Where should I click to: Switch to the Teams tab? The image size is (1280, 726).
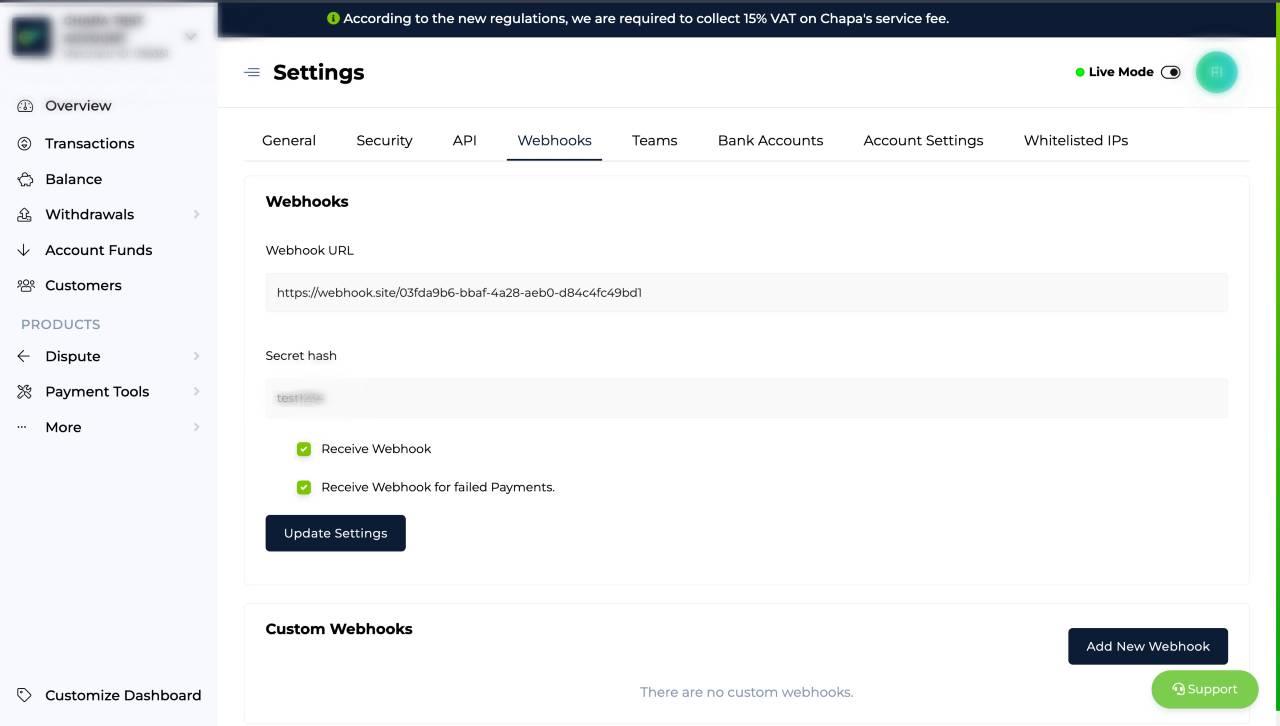click(x=654, y=140)
